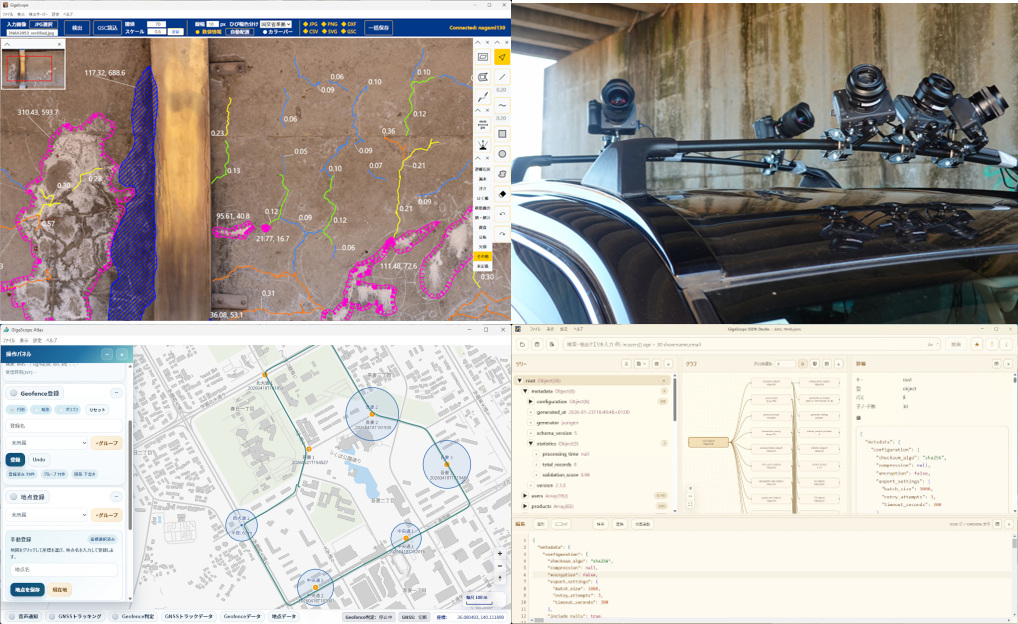Click the 一括保存 button in GigaScope
The image size is (1018, 624).
tap(378, 28)
